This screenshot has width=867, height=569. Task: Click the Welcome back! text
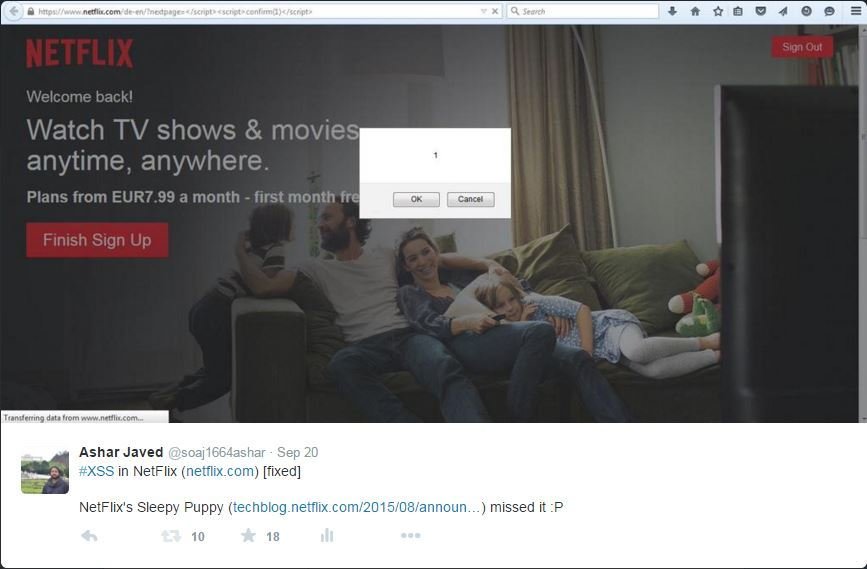pyautogui.click(x=80, y=97)
